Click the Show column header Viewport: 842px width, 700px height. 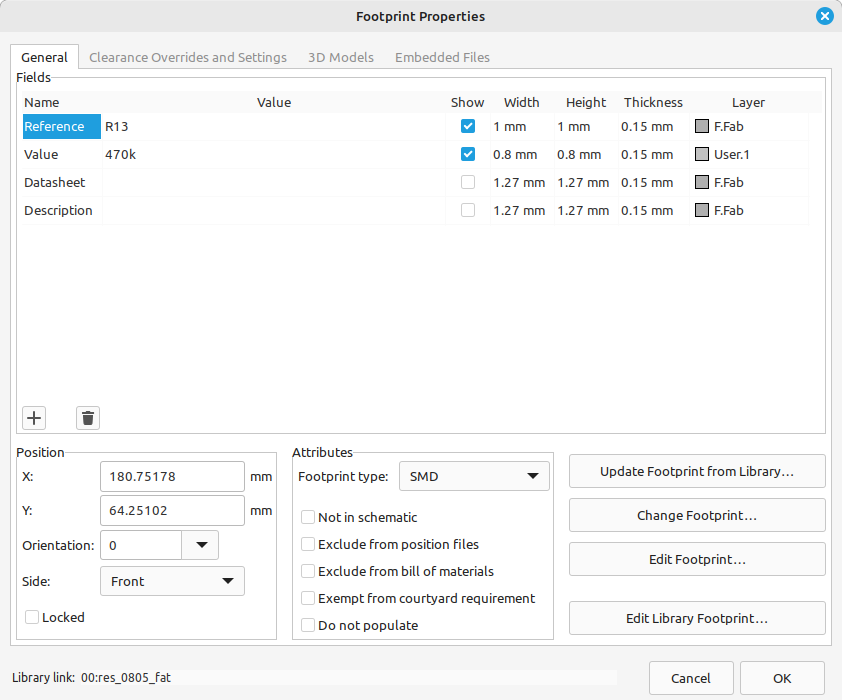pos(468,102)
